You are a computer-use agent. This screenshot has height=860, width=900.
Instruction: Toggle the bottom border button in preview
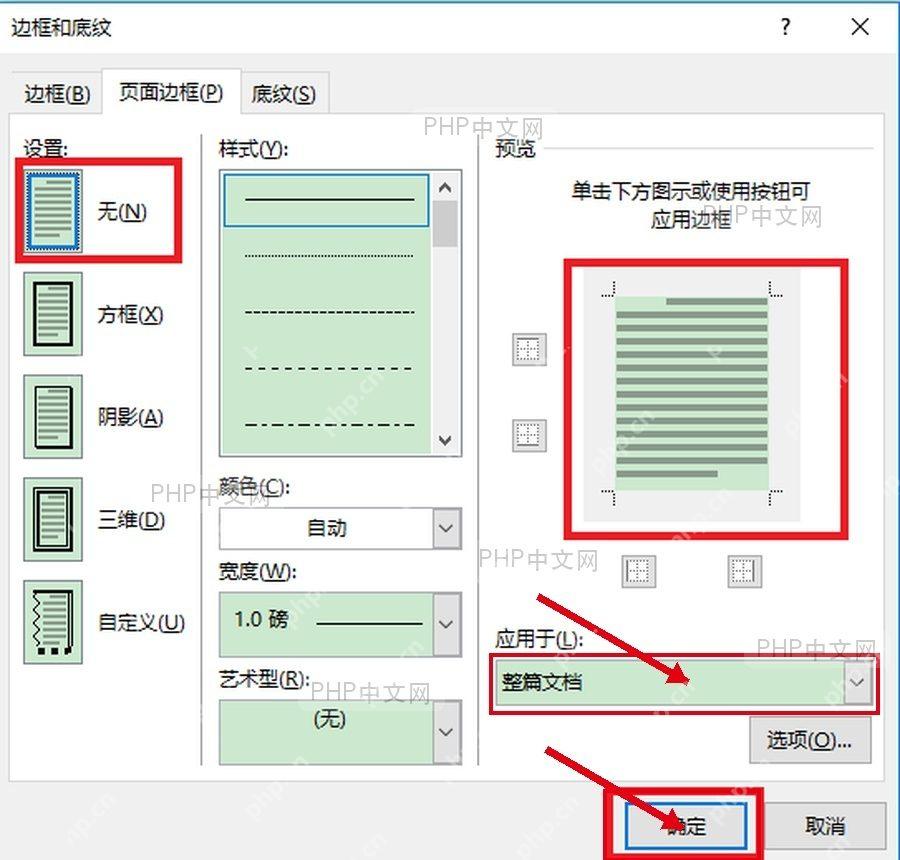pos(529,435)
